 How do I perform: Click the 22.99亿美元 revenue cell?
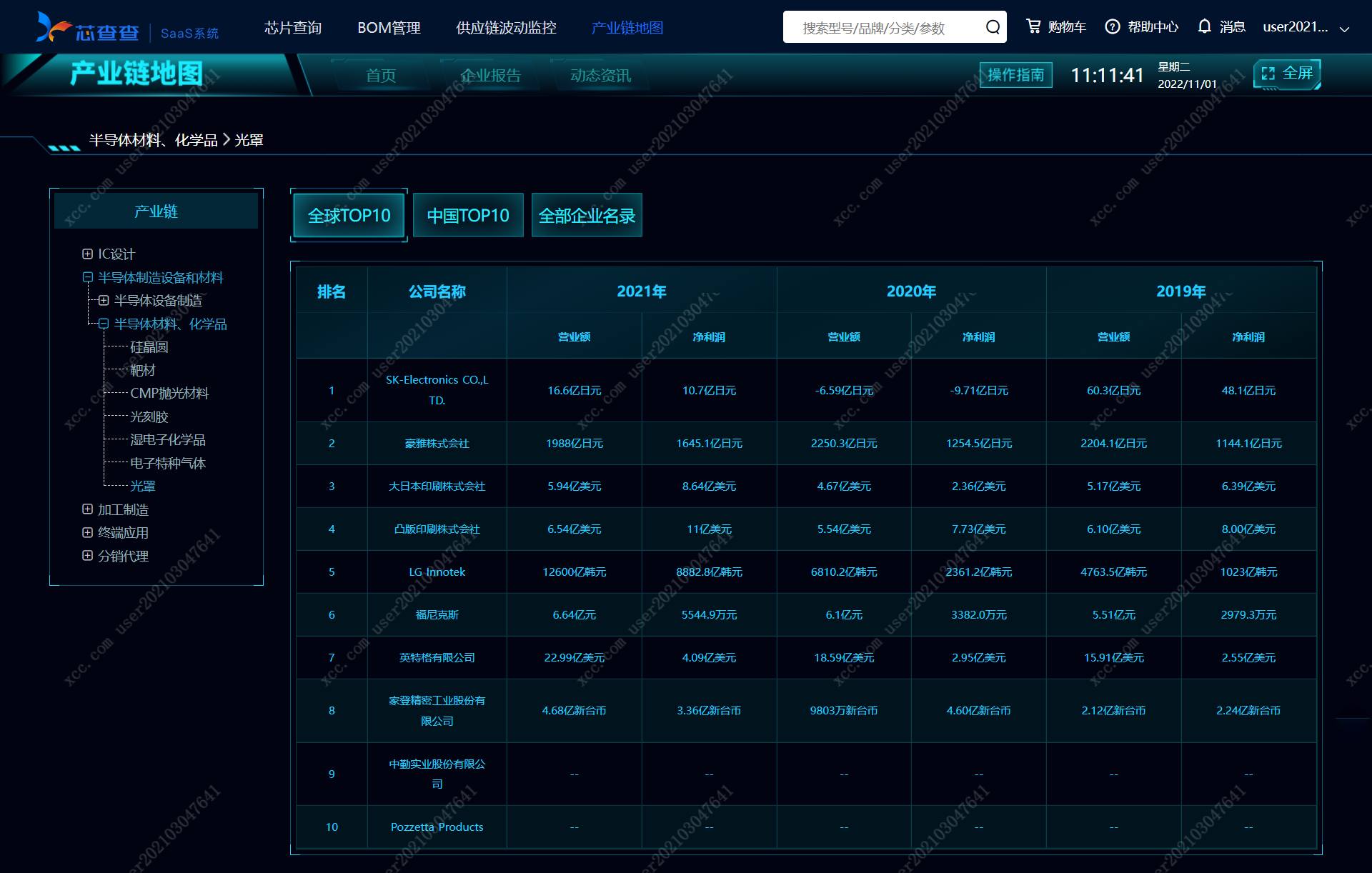click(574, 657)
